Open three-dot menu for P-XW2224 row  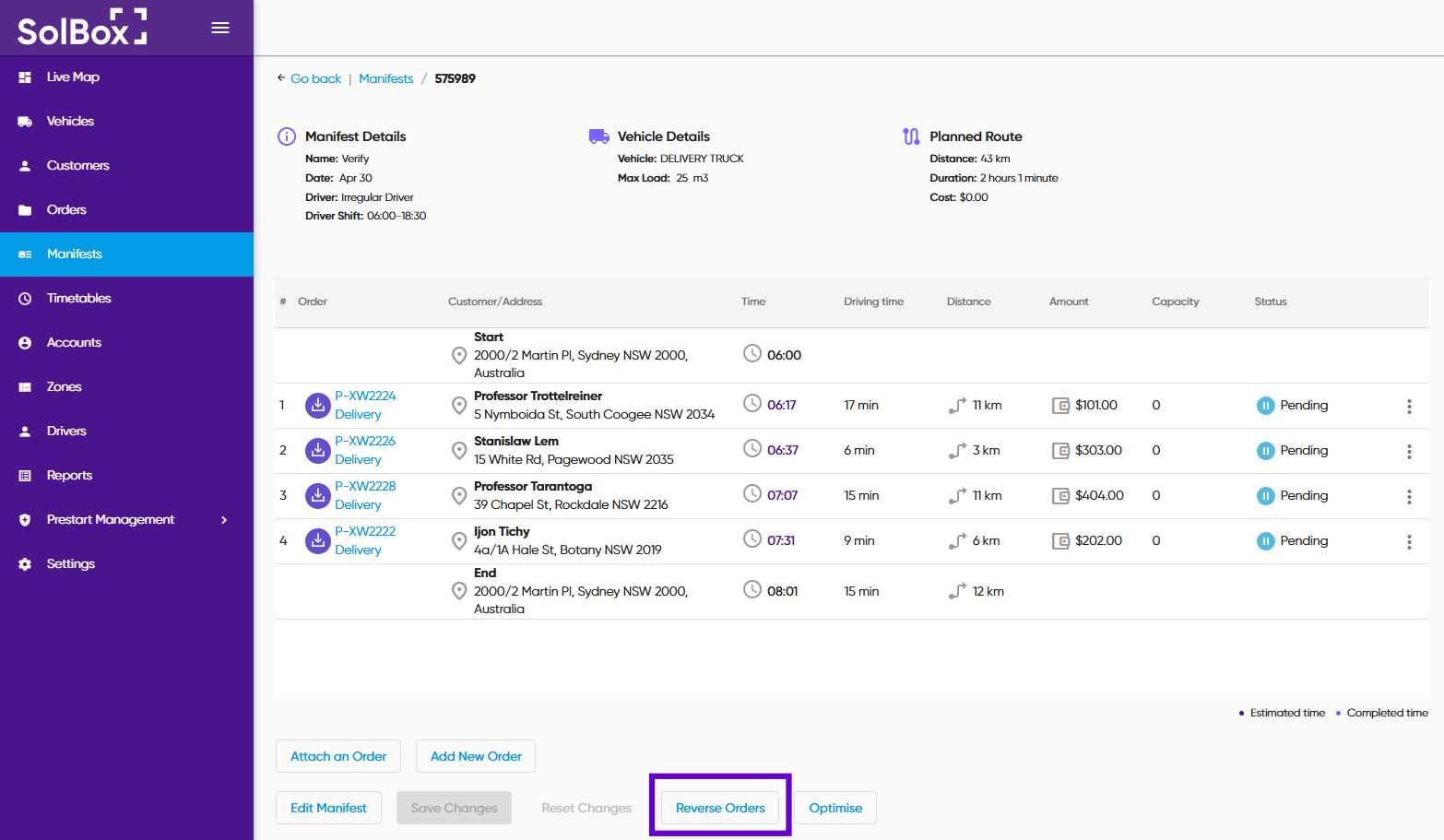[x=1409, y=406]
